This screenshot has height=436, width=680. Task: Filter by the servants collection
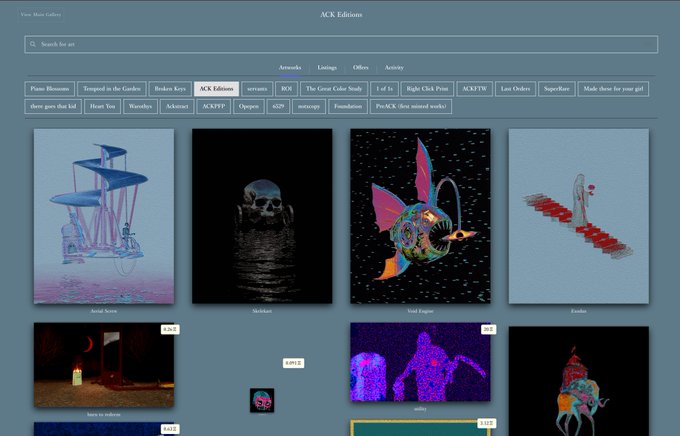click(x=257, y=89)
